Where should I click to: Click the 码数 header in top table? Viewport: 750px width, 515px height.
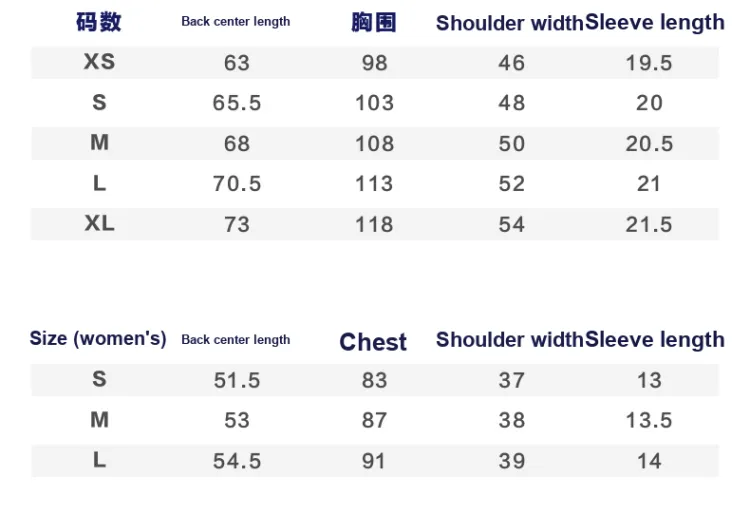[99, 22]
